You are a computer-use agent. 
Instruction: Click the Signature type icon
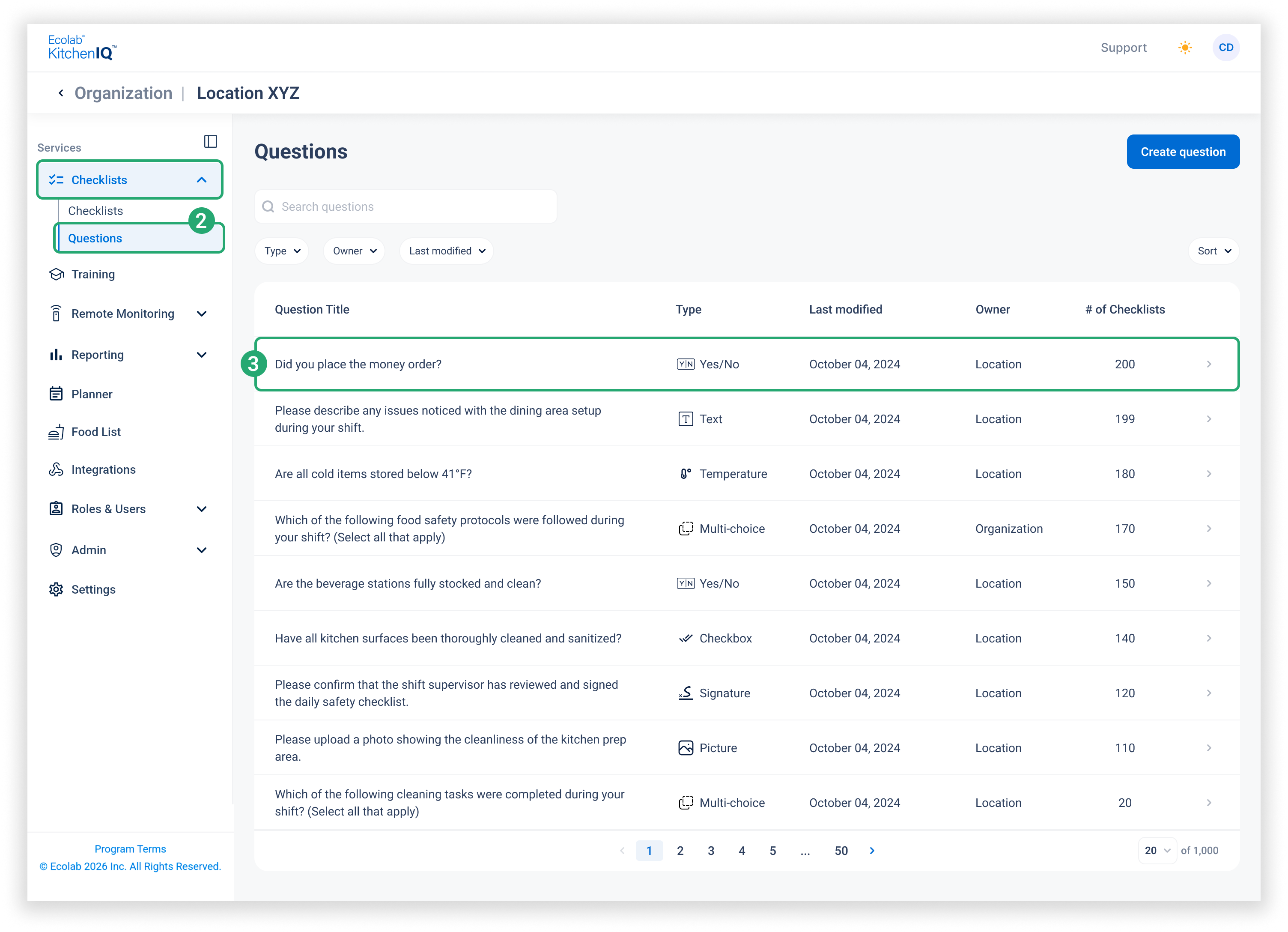(x=686, y=693)
